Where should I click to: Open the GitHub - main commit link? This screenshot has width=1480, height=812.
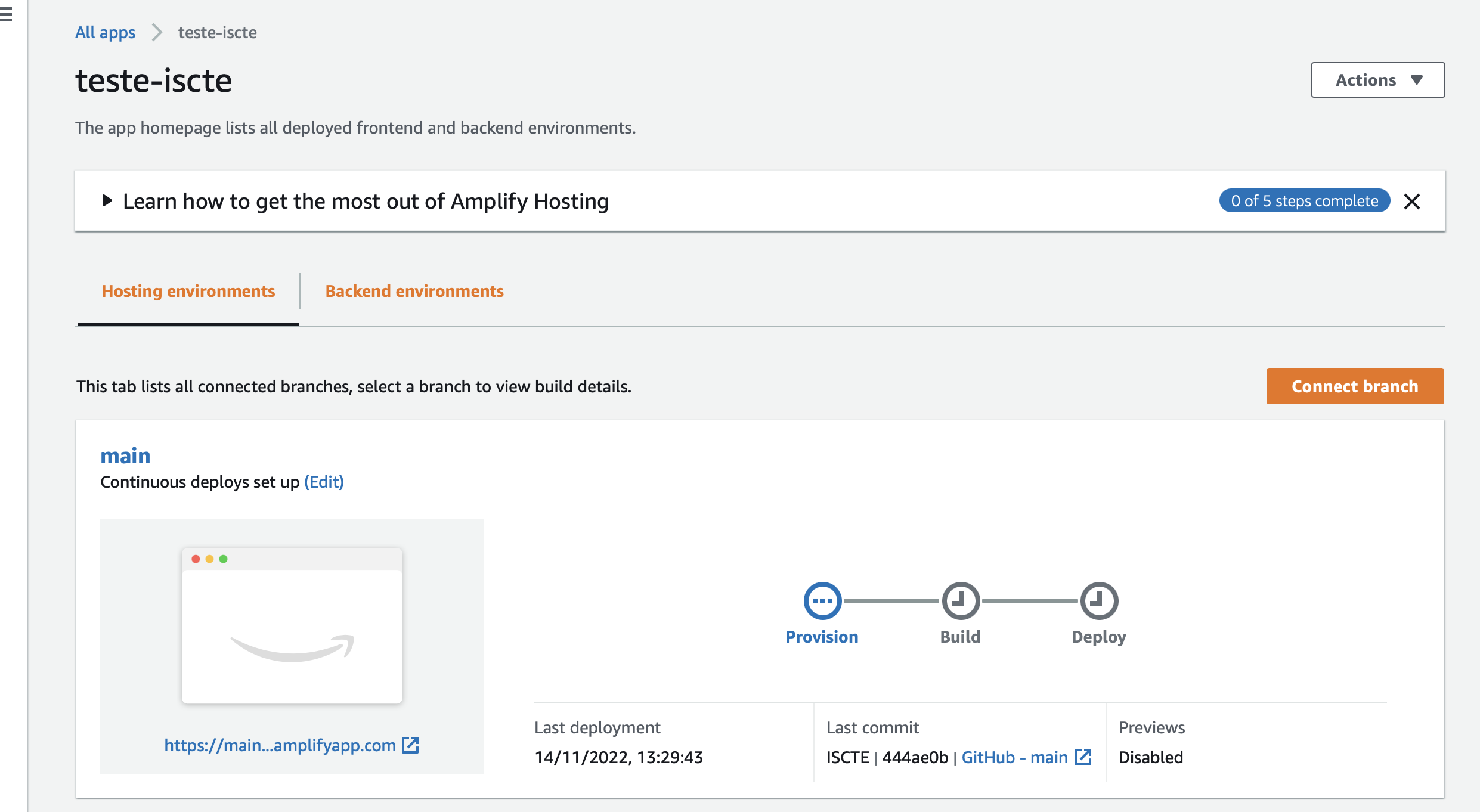click(x=1014, y=757)
